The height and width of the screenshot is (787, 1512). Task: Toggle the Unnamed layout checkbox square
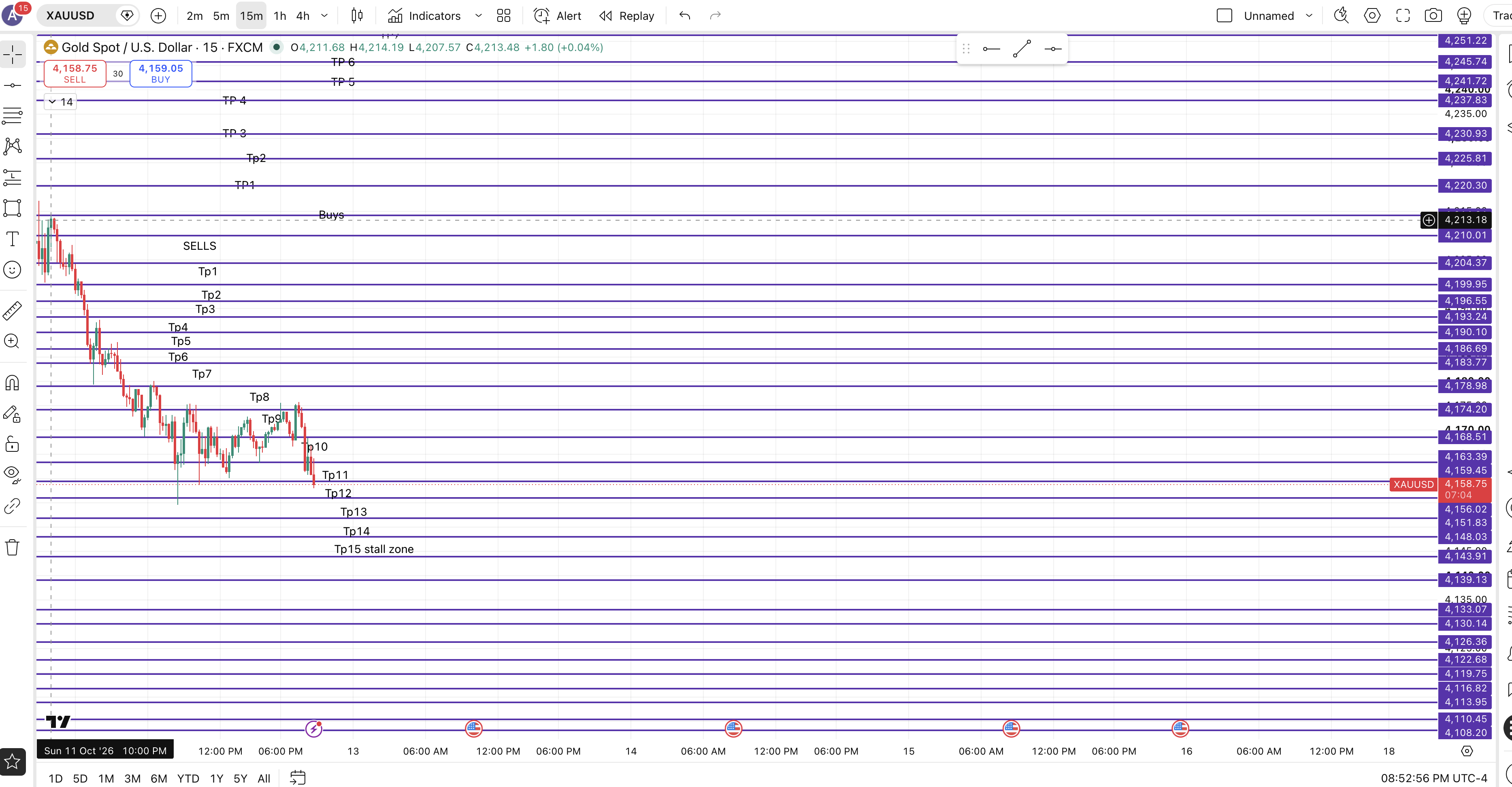click(x=1225, y=16)
